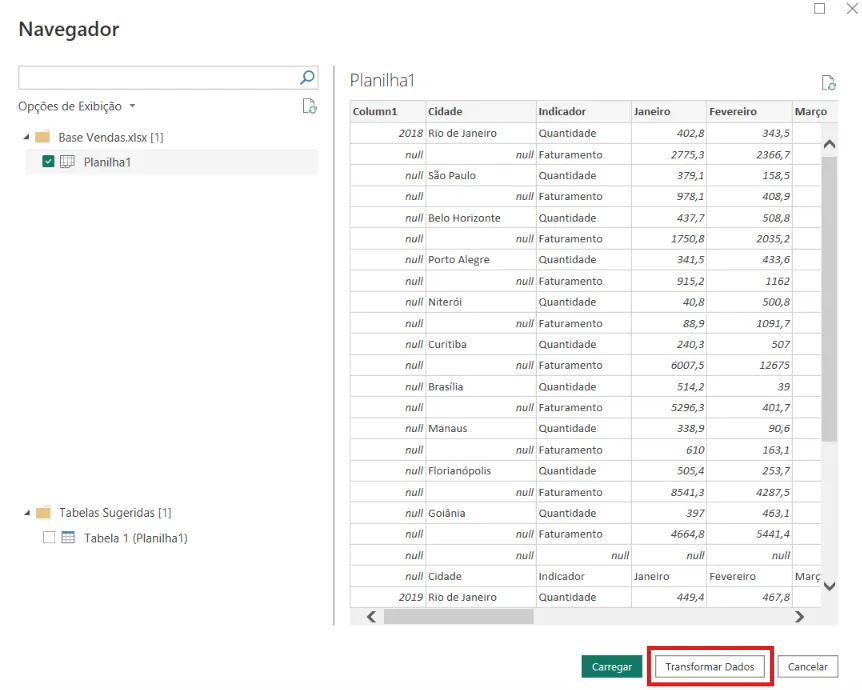Click the search magnifier icon
The width and height of the screenshot is (862, 690).
coord(307,78)
